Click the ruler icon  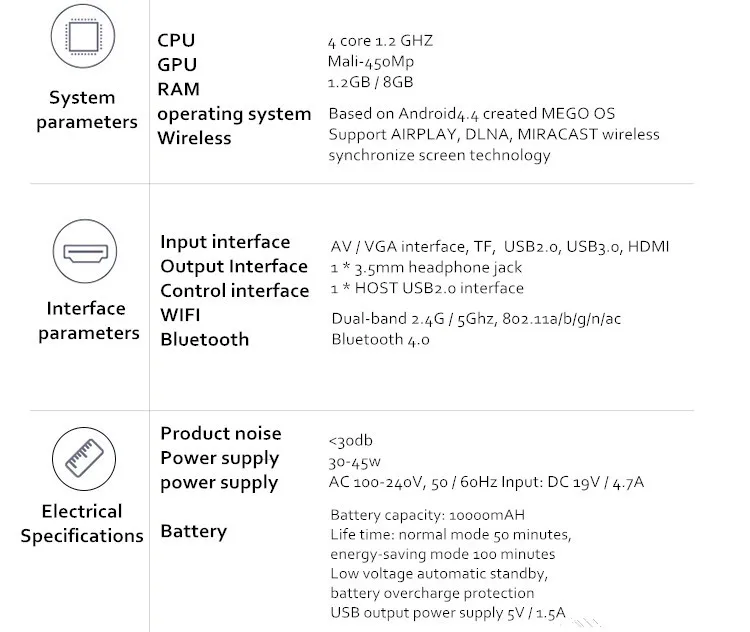(x=84, y=459)
